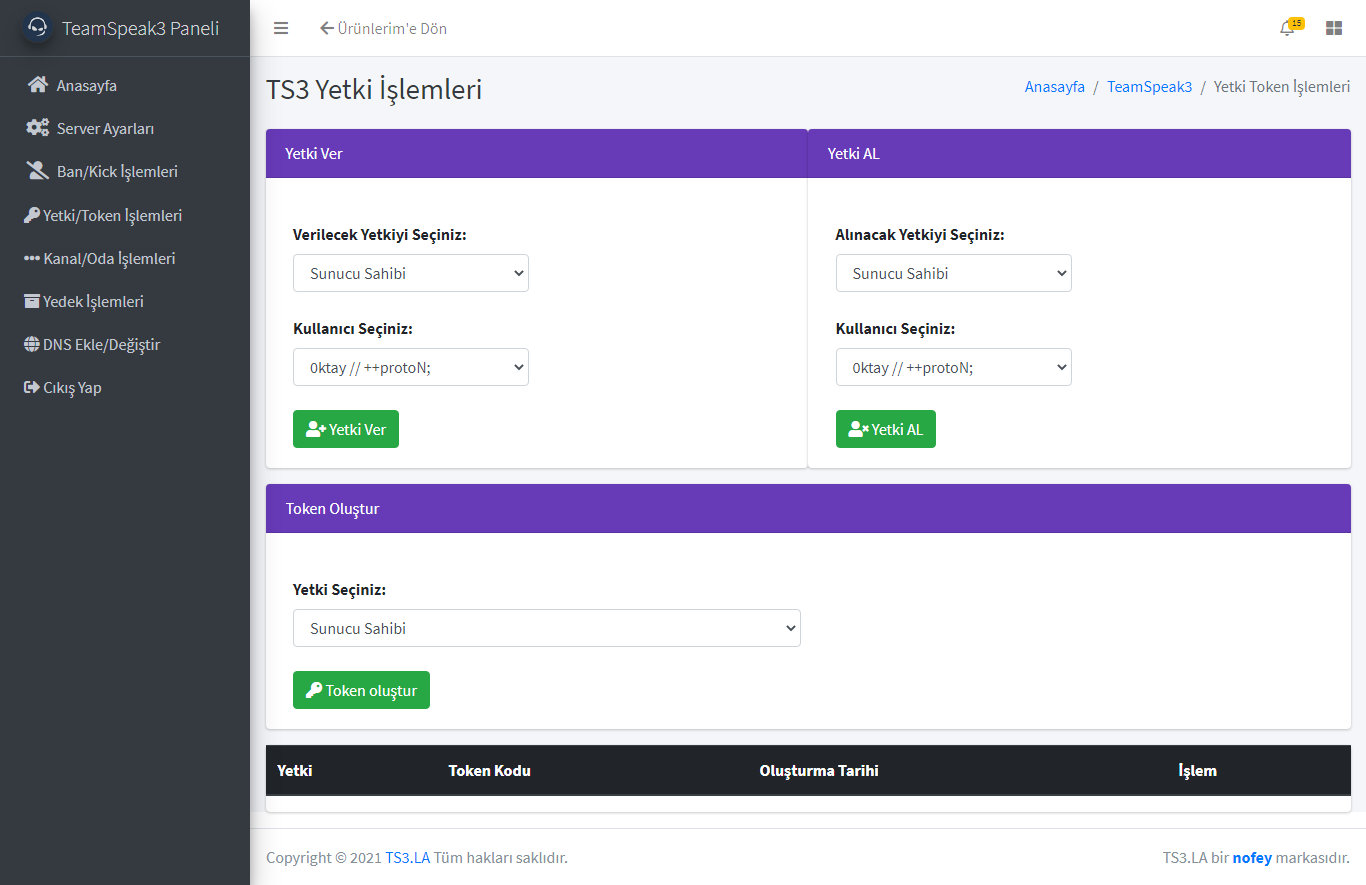Viewport: 1366px width, 885px height.
Task: Click the TeamSpeak3 headset logo
Action: (x=36, y=27)
